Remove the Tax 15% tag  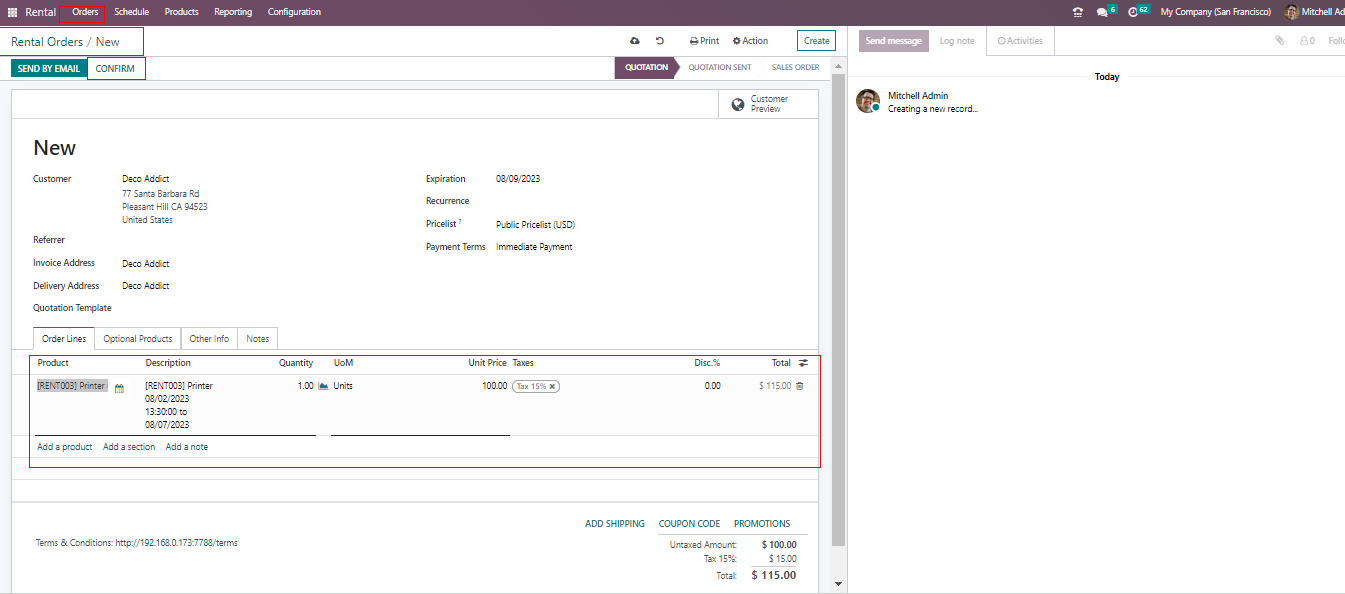[552, 386]
